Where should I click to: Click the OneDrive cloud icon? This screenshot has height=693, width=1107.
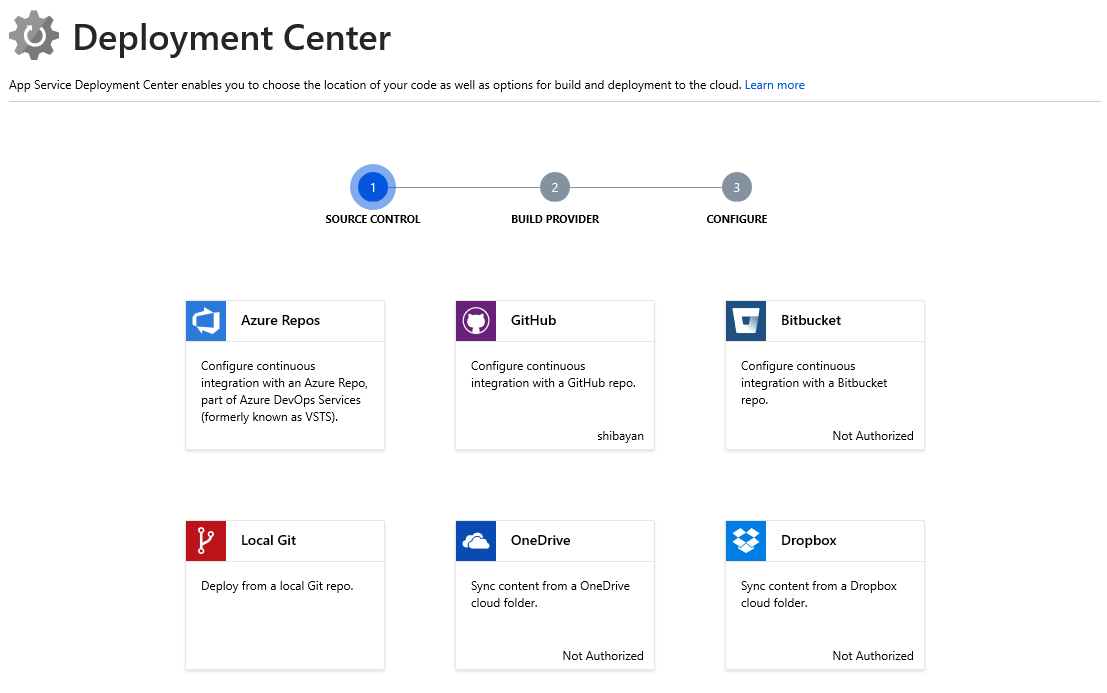476,541
